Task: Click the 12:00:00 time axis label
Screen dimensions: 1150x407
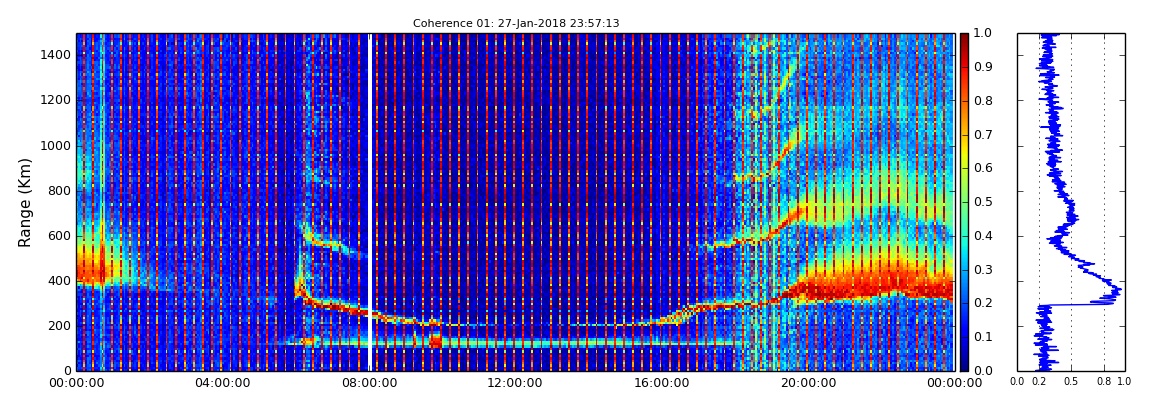Action: click(513, 382)
